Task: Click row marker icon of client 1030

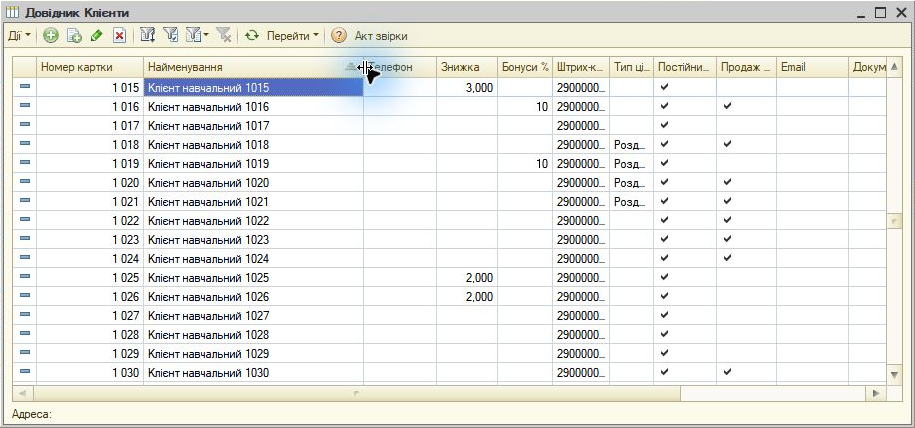Action: (x=25, y=371)
